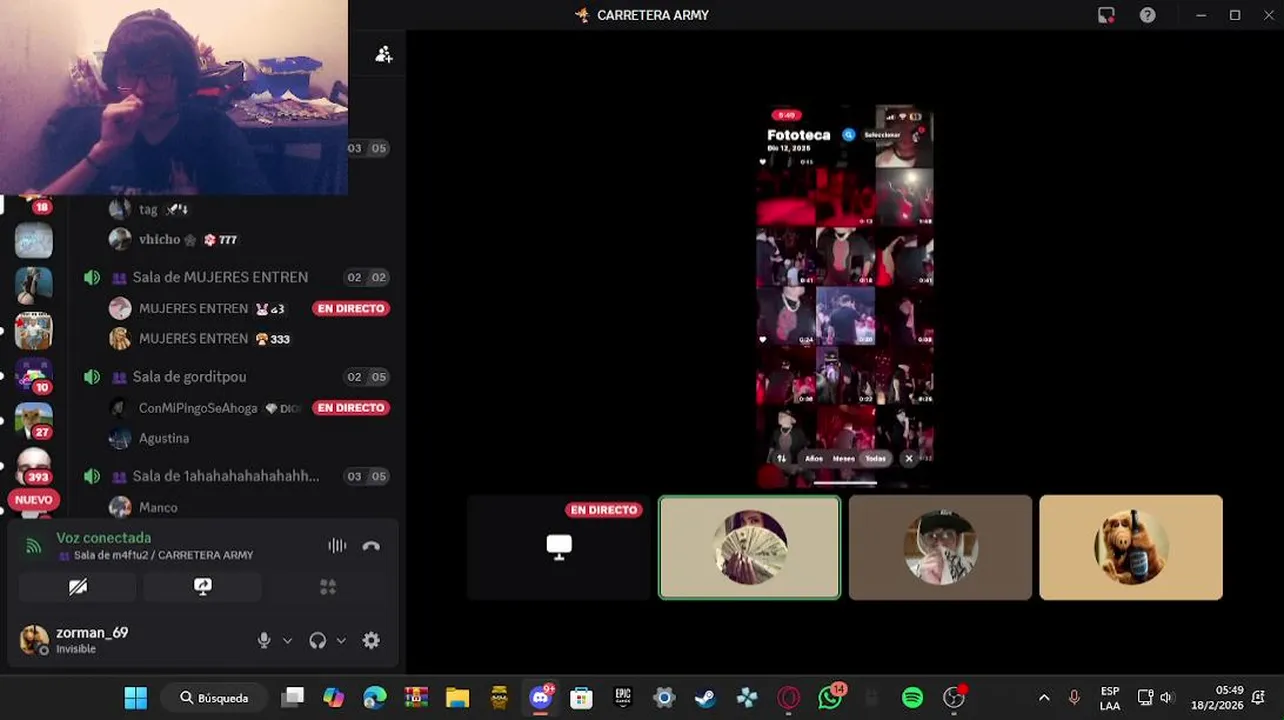The image size is (1284, 720).
Task: Select user 'tag' in voice channel
Action: pyautogui.click(x=148, y=209)
